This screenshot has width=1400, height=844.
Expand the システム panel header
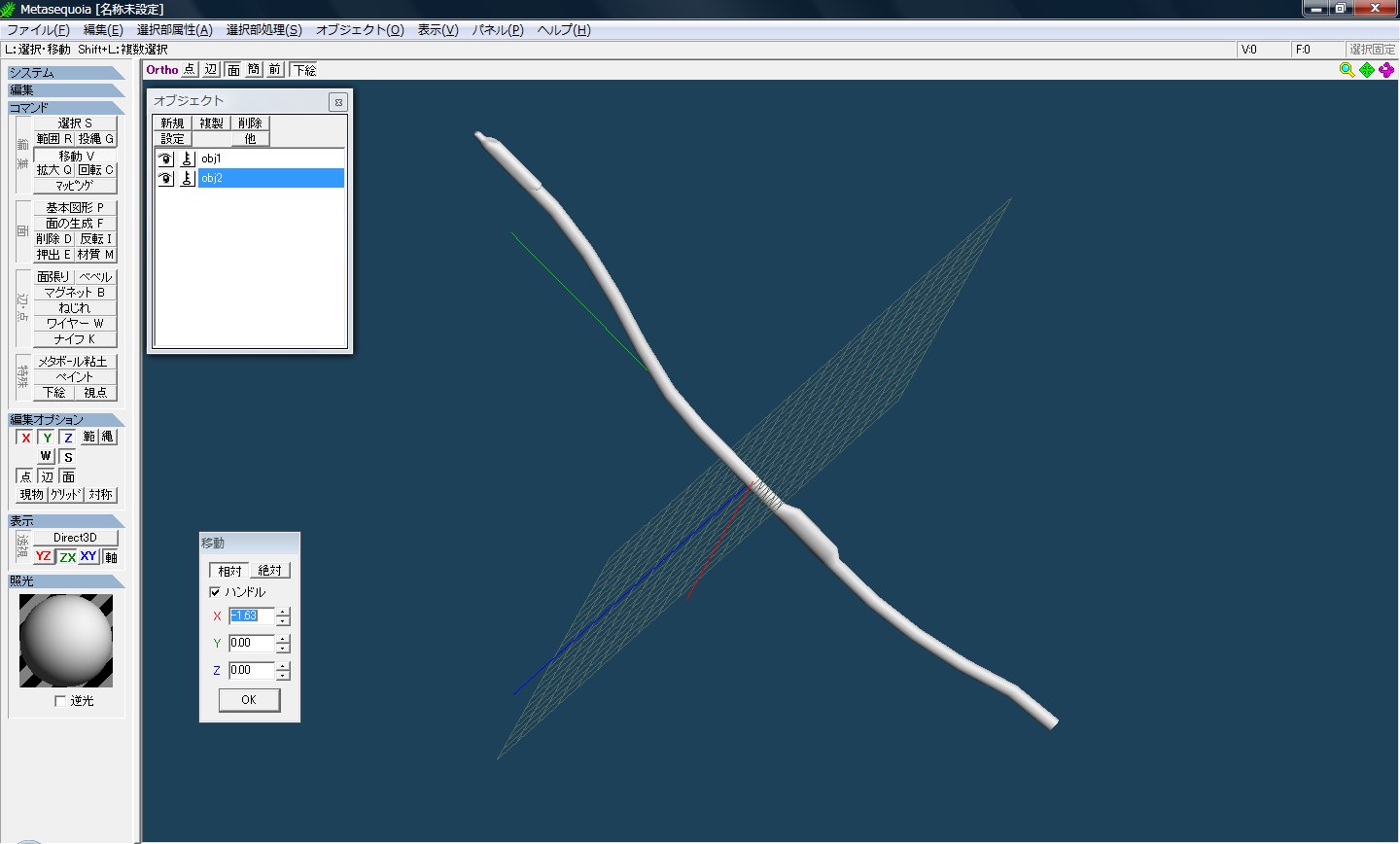66,73
